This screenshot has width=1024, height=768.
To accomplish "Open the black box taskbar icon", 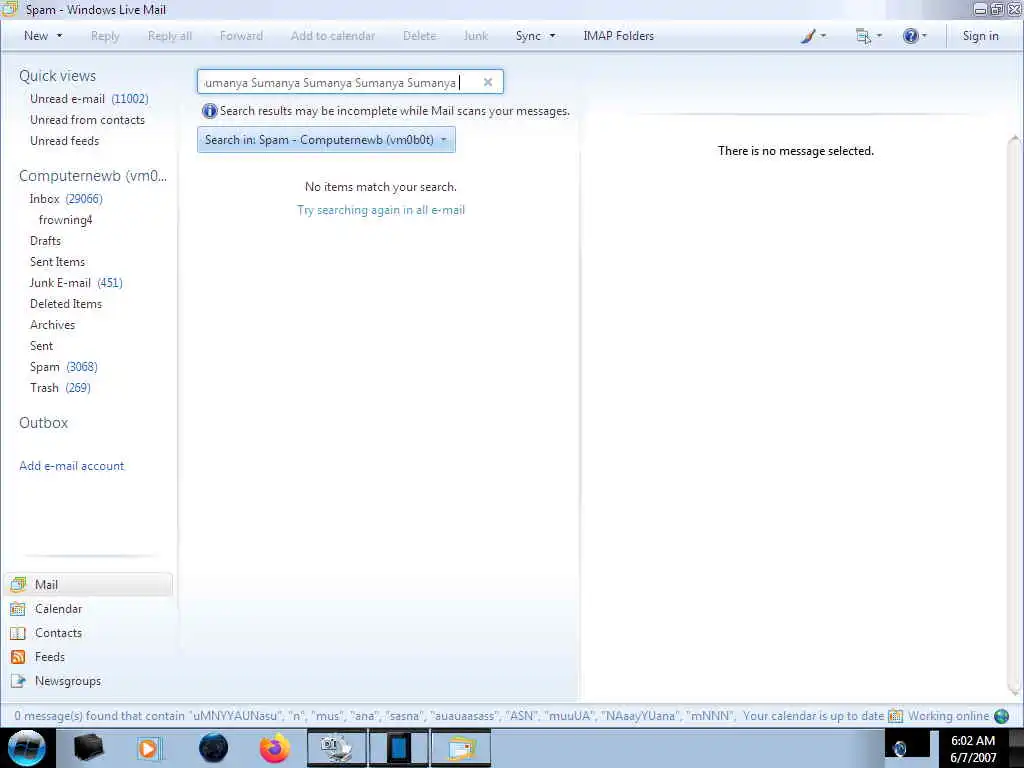I will (x=89, y=748).
